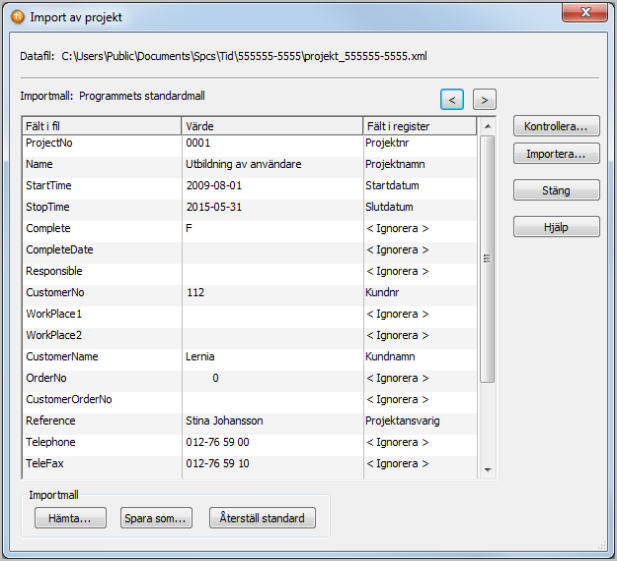
Task: Open register field for Responsible row
Action: tap(420, 271)
